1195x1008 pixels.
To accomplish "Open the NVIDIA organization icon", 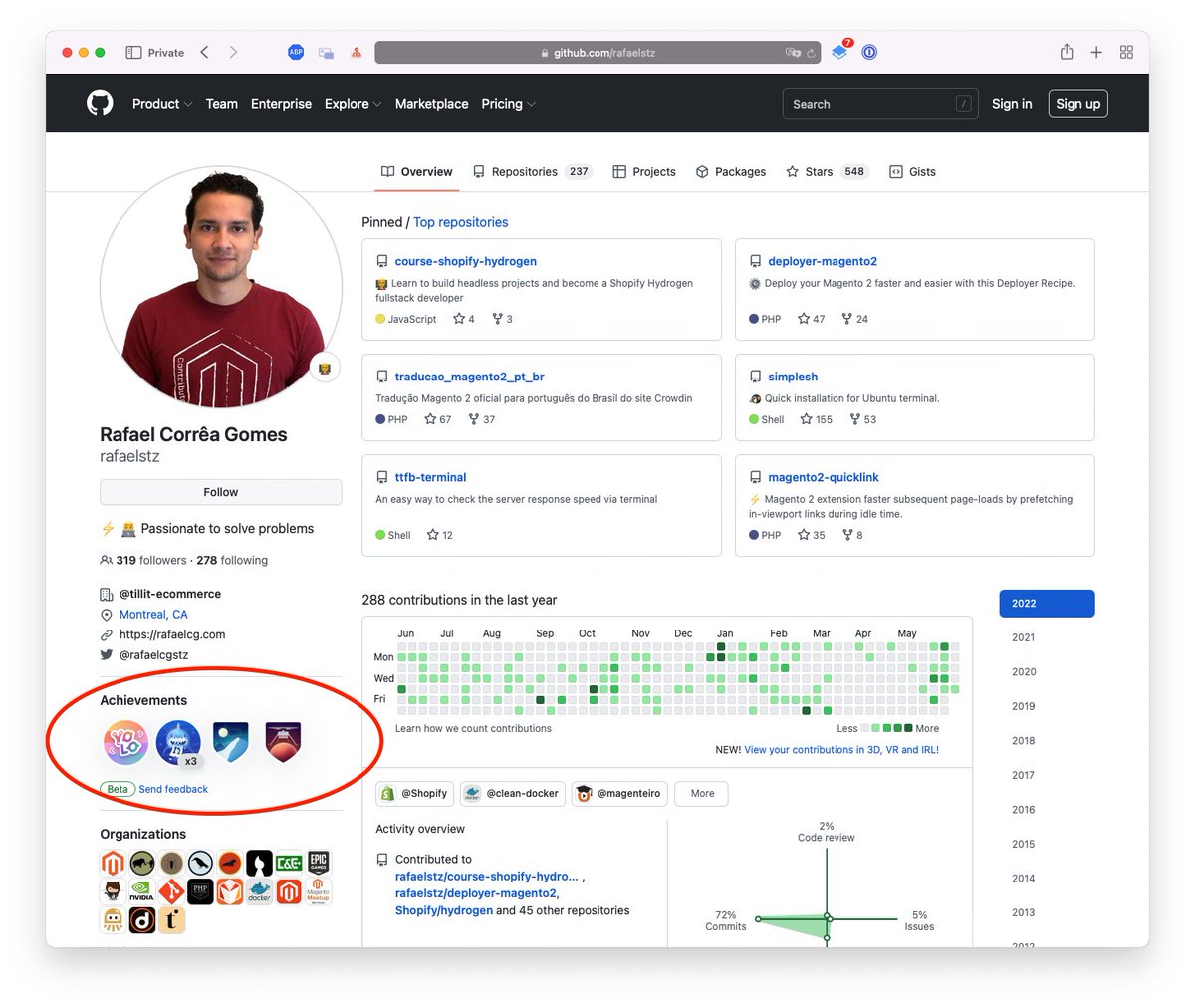I will [141, 891].
